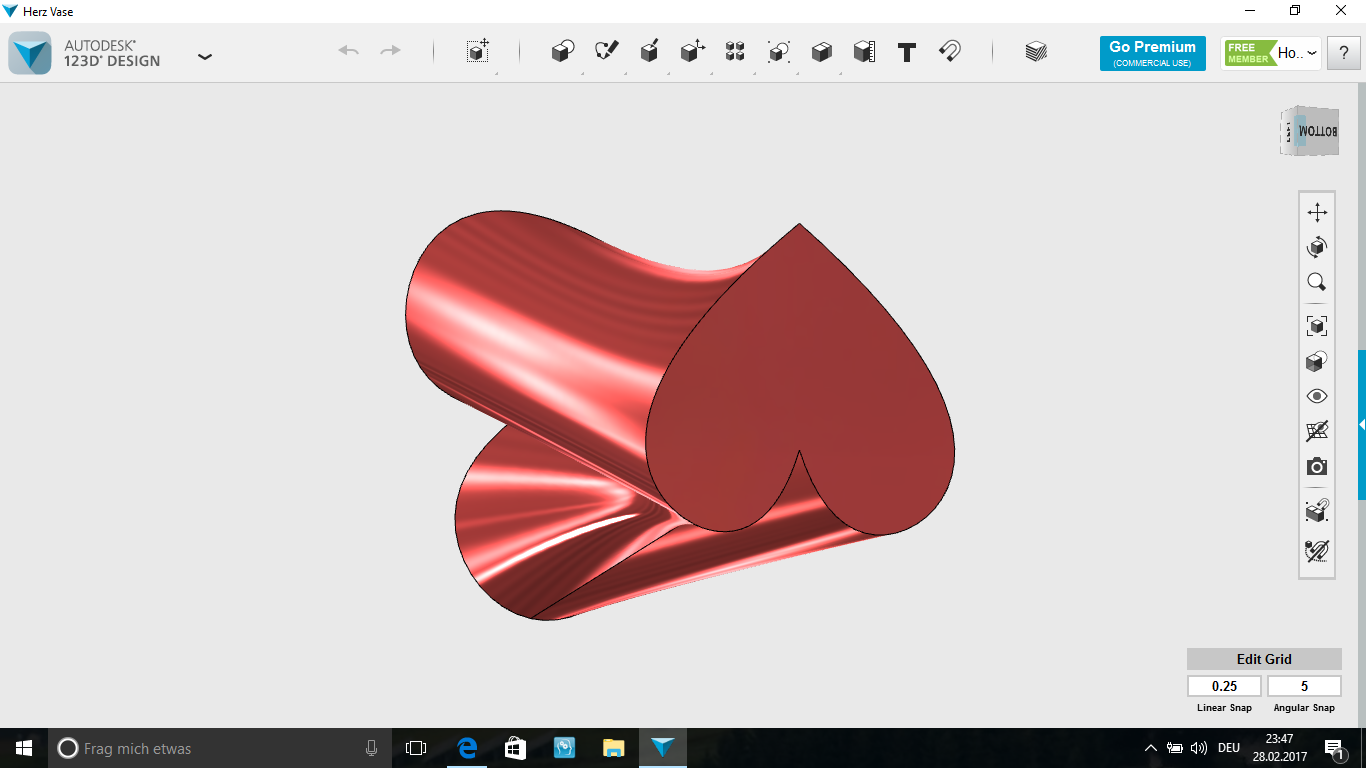Open the Materials and outlines display options

[x=1317, y=361]
